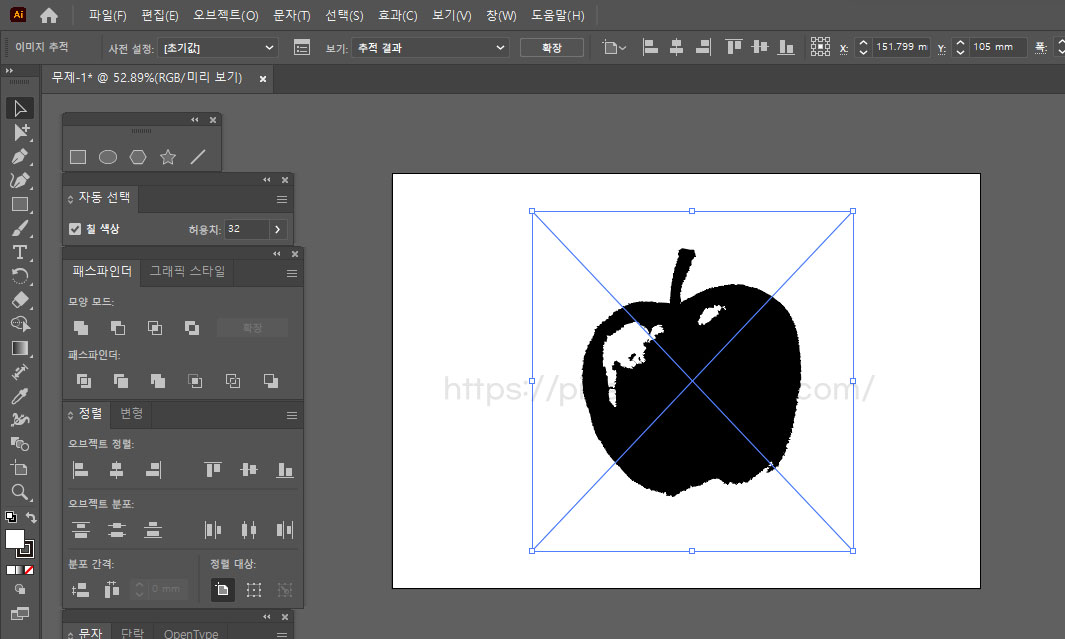Open the Effect menu
The width and height of the screenshot is (1065, 639).
397,15
